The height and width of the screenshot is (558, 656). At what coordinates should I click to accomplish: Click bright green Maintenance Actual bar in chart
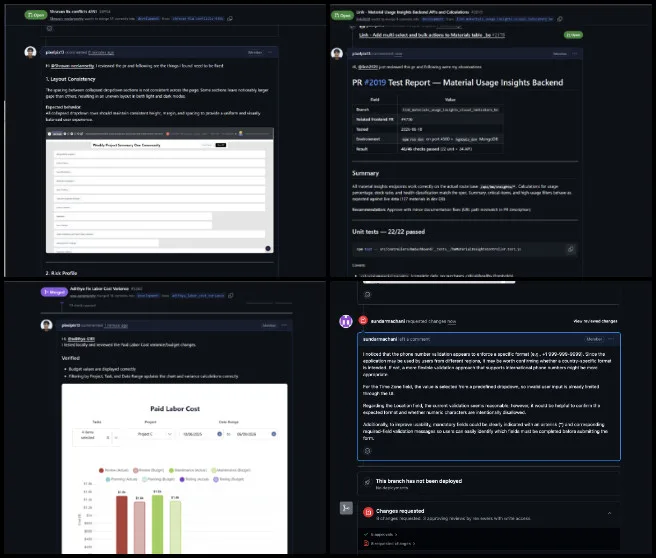157,524
